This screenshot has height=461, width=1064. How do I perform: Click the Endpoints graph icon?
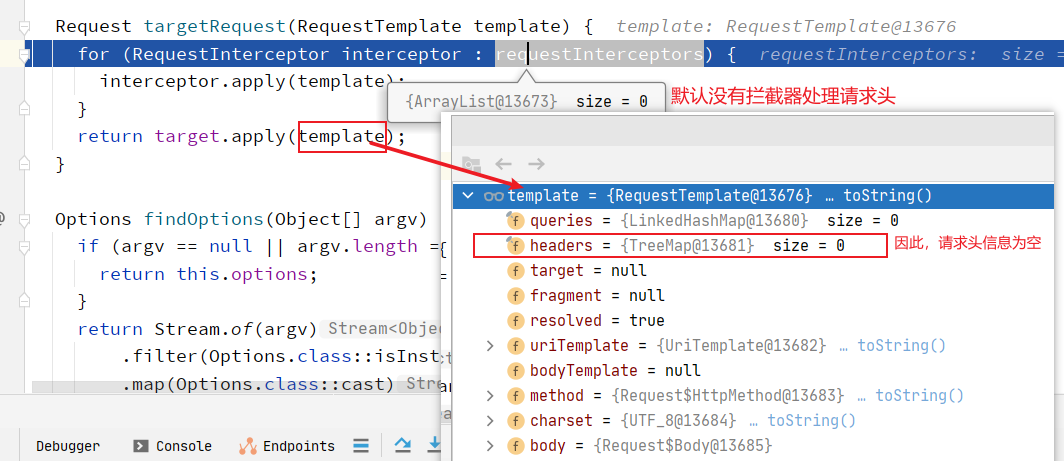[x=248, y=446]
